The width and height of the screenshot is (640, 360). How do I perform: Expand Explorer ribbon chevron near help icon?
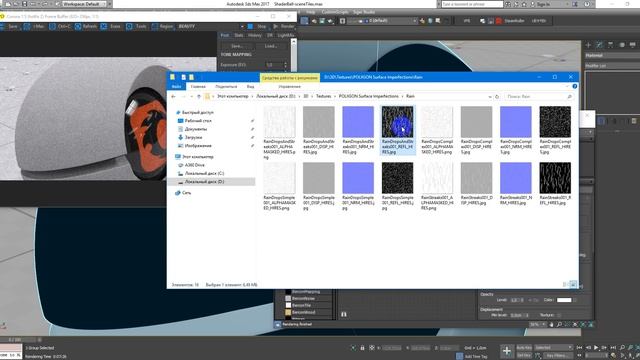567,87
